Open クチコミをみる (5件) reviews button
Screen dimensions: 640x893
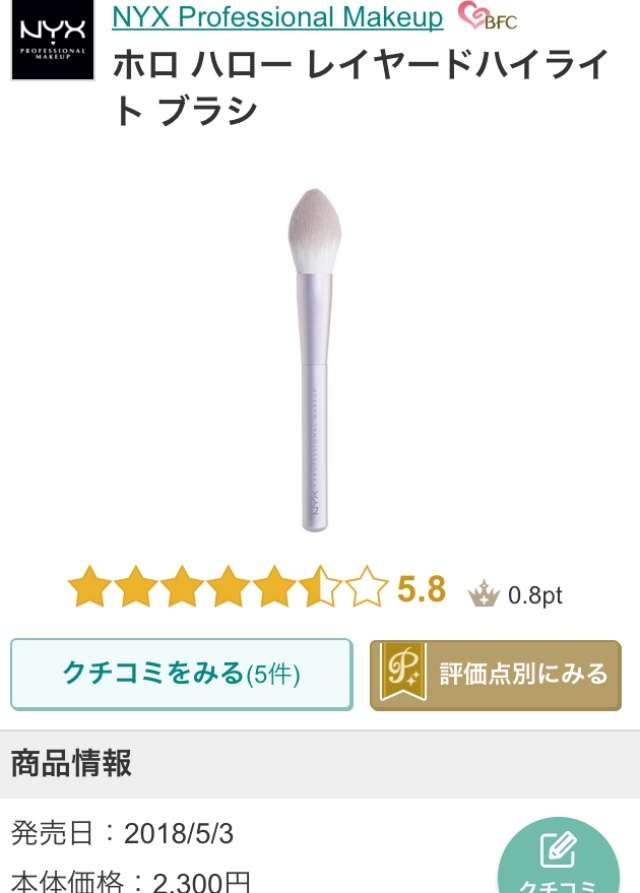[x=182, y=674]
